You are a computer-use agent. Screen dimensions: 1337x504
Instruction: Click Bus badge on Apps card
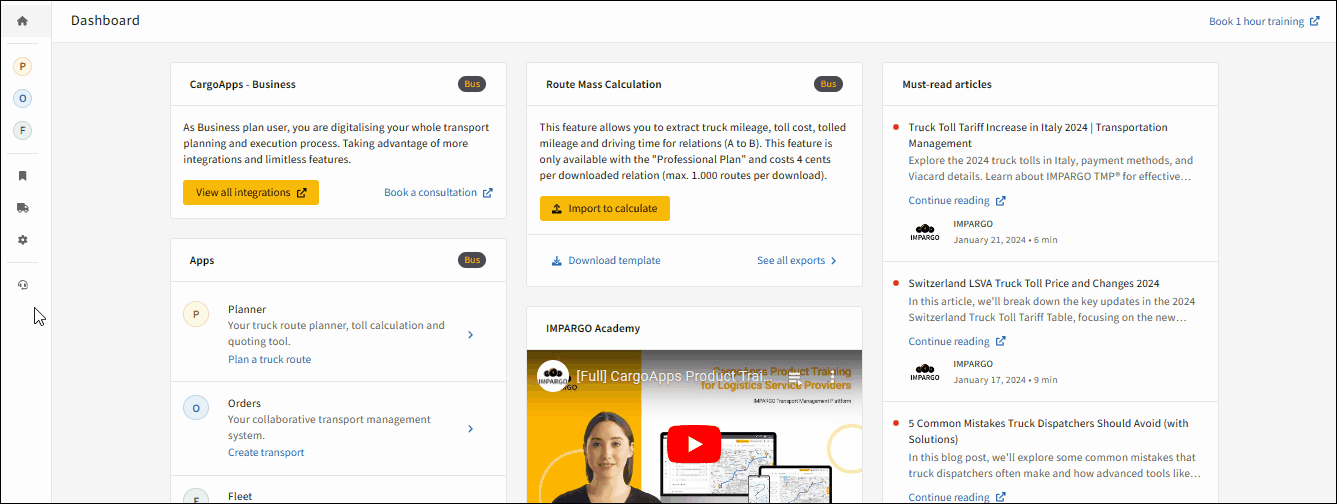tap(472, 260)
